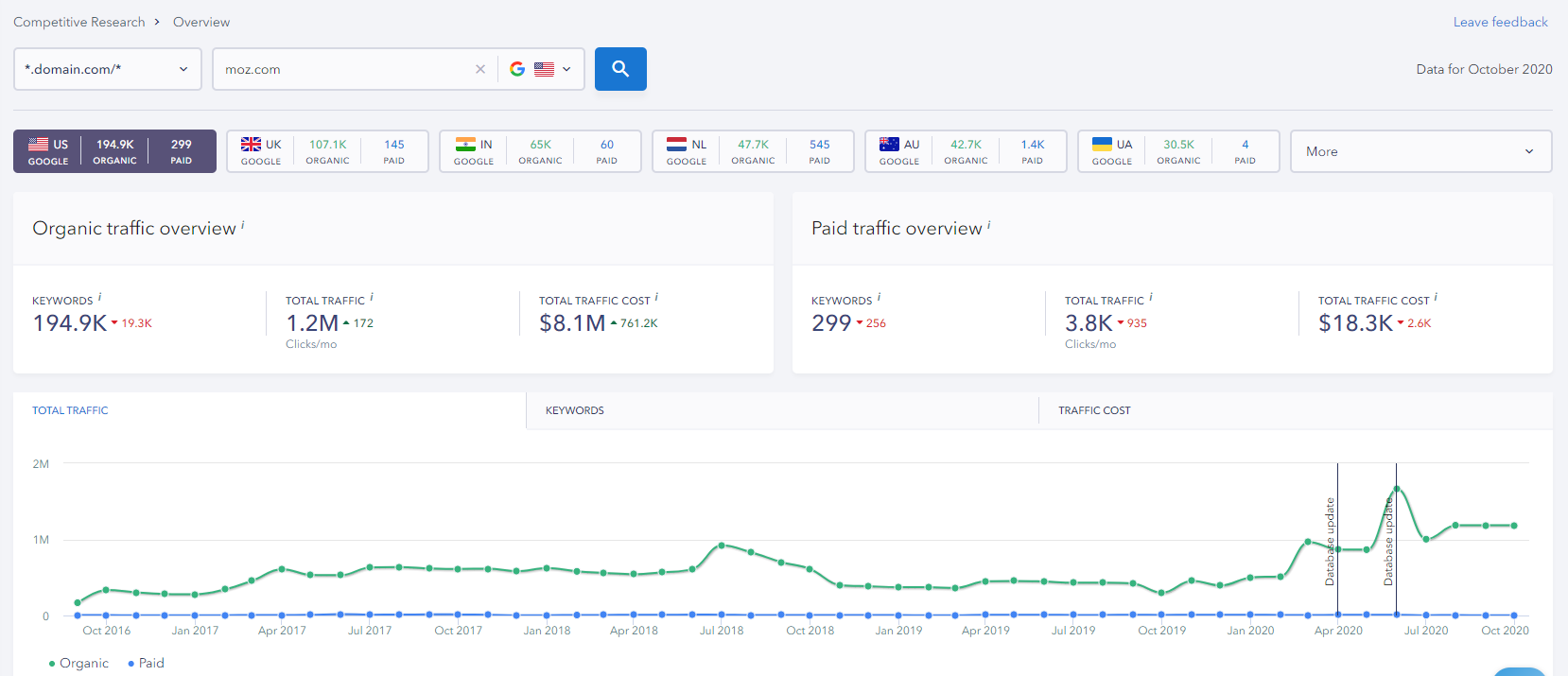This screenshot has width=1568, height=676.
Task: Click the Data for October 2020 label
Action: click(x=1484, y=69)
